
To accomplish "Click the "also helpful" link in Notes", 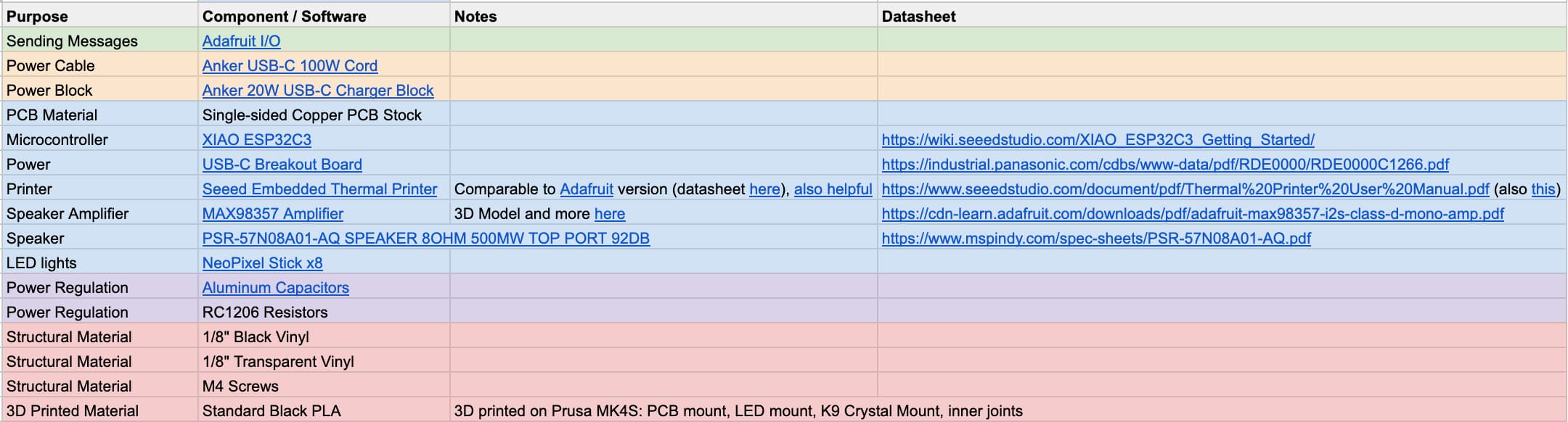I will click(x=833, y=189).
